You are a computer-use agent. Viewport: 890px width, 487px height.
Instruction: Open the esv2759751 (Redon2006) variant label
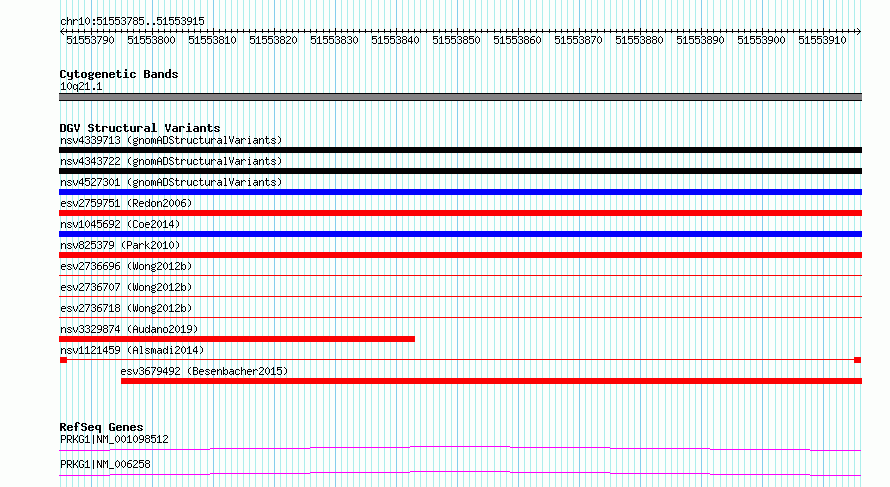tap(126, 203)
